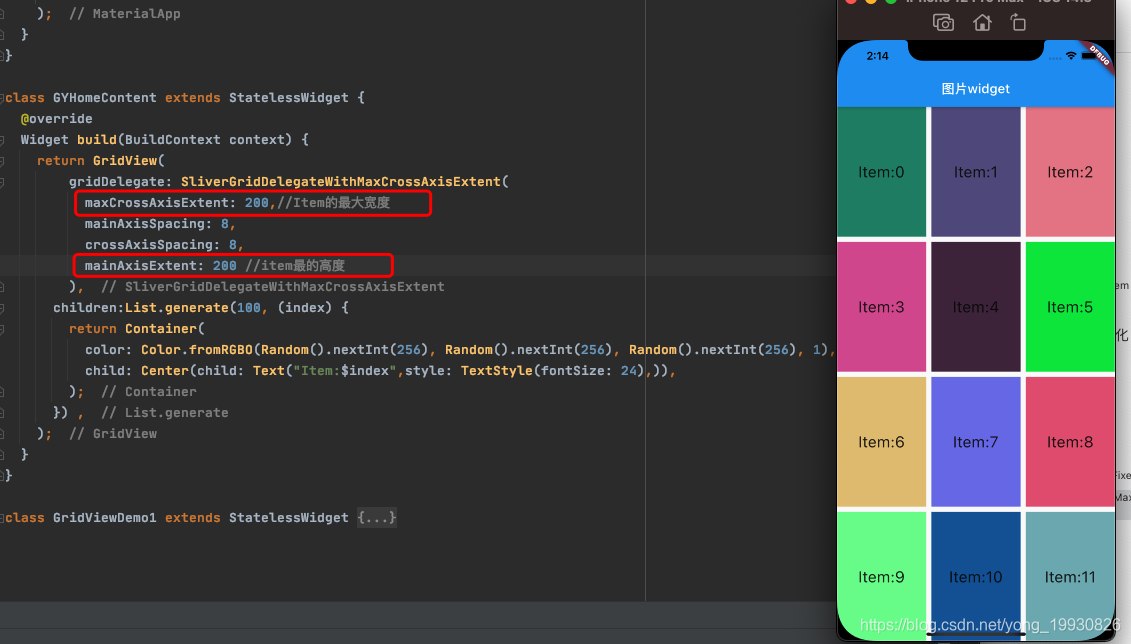Image resolution: width=1131 pixels, height=644 pixels.
Task: Click StatelessWidget on the GridViewDemo1 line
Action: [289, 518]
